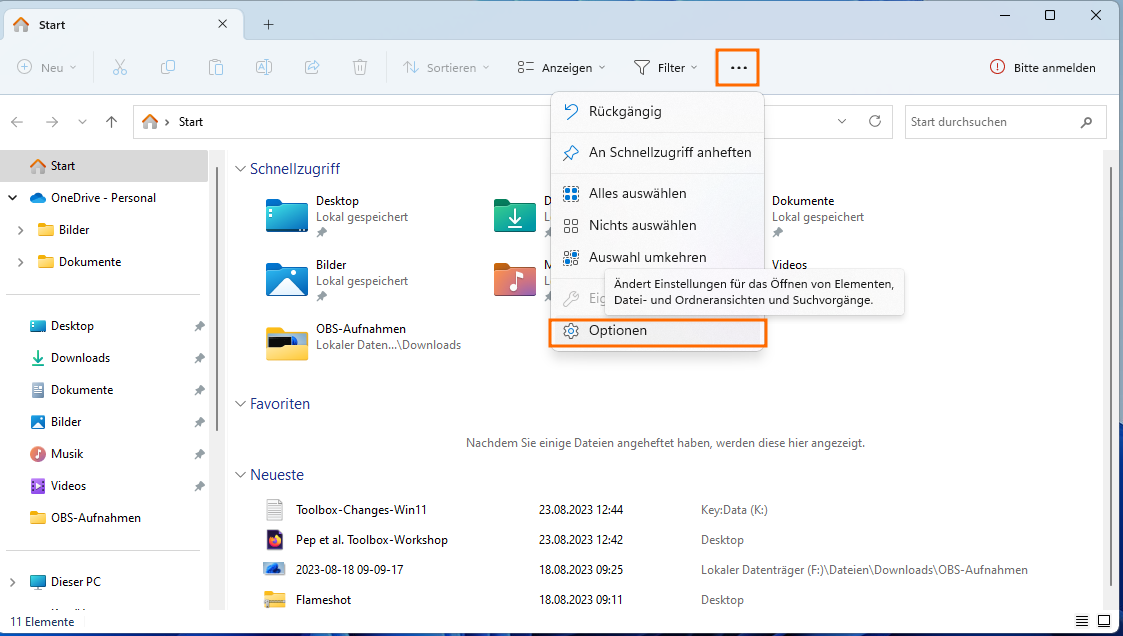
Task: Expand Bilder under OneDrive
Action: (x=21, y=230)
